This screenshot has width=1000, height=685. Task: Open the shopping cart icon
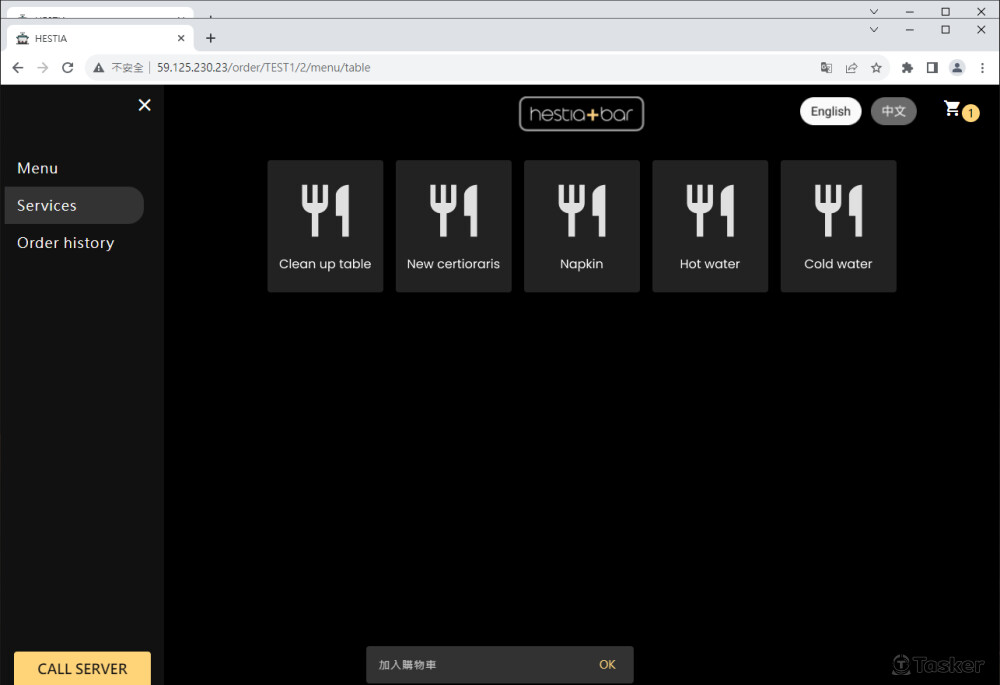tap(953, 109)
